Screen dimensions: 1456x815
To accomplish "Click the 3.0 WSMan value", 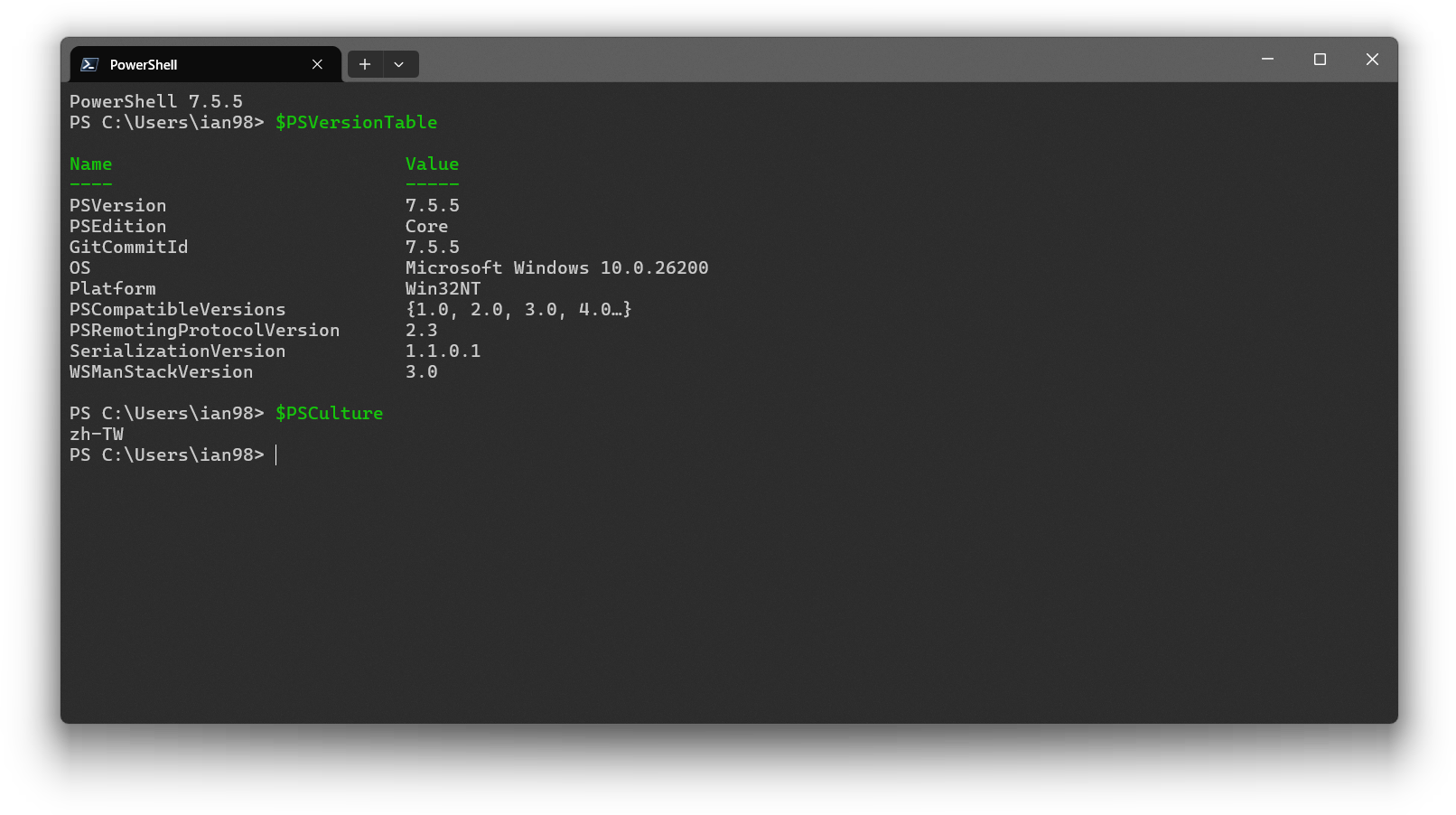I will (x=422, y=371).
